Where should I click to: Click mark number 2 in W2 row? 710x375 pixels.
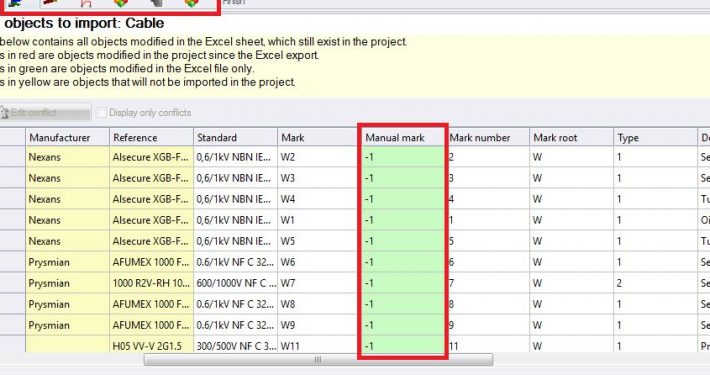(487, 157)
